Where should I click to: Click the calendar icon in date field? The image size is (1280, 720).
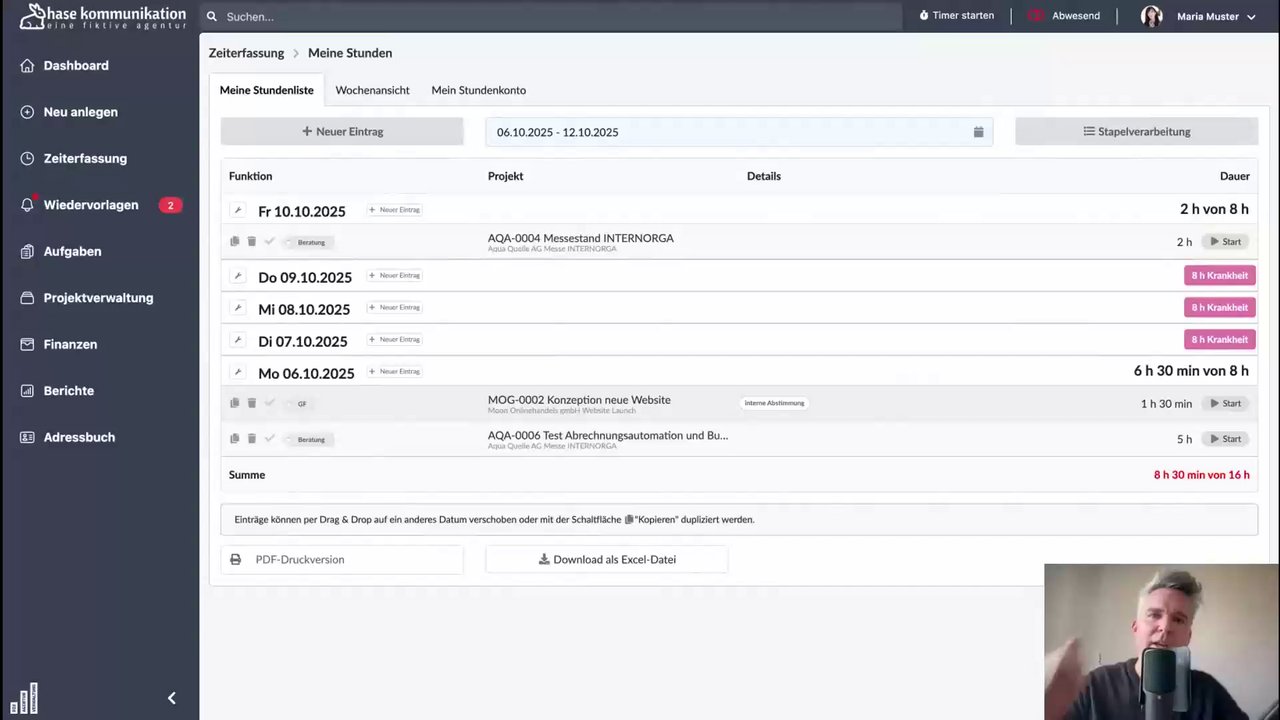(978, 132)
